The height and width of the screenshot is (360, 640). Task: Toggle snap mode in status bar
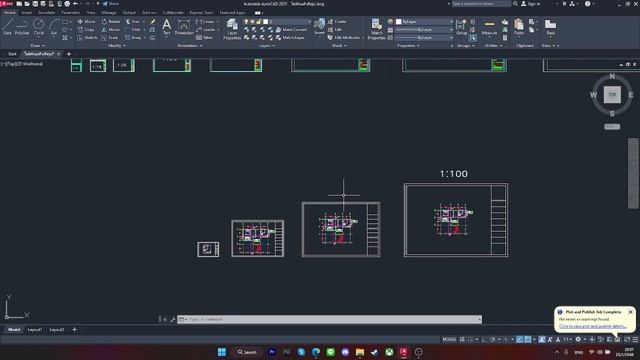pos(471,340)
